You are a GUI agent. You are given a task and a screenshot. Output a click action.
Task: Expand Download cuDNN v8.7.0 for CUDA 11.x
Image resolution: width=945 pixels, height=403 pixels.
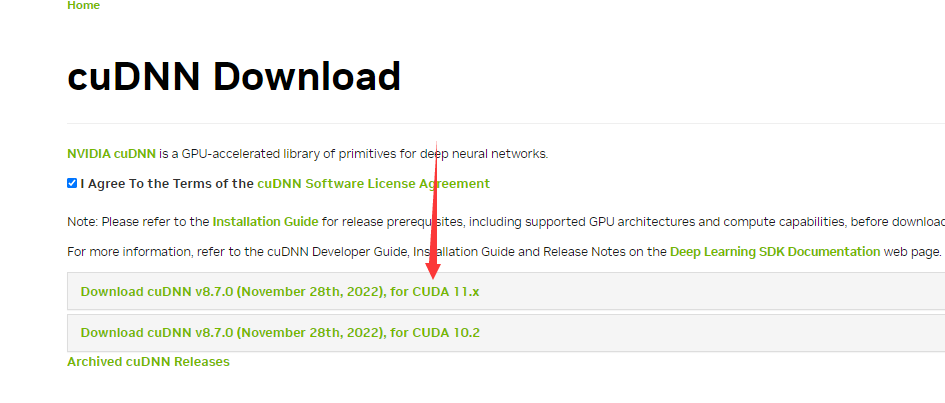click(x=506, y=292)
